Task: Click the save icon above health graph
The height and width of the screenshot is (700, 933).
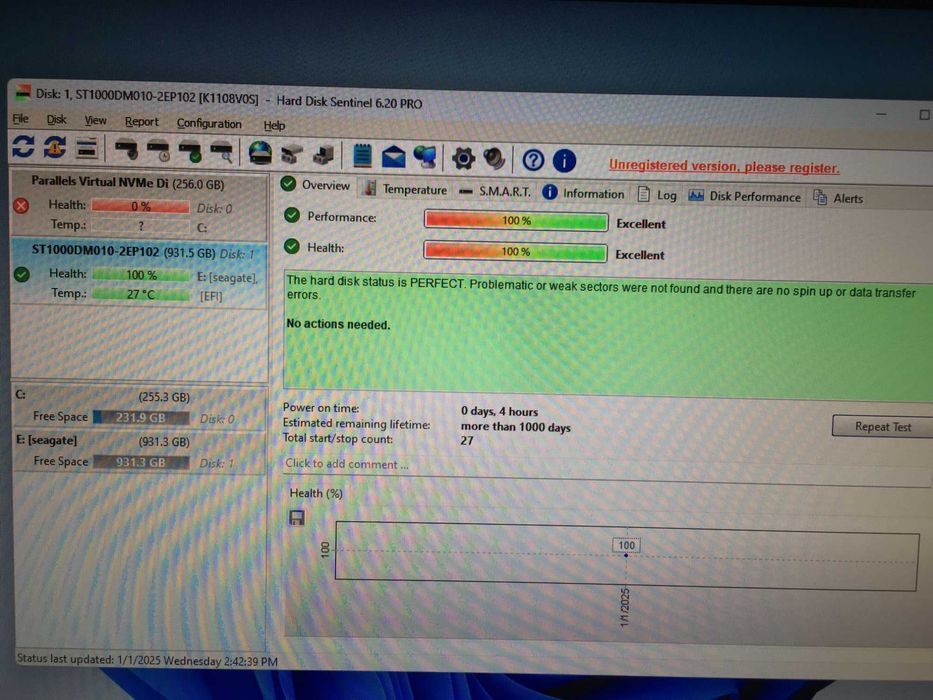Action: (x=297, y=517)
